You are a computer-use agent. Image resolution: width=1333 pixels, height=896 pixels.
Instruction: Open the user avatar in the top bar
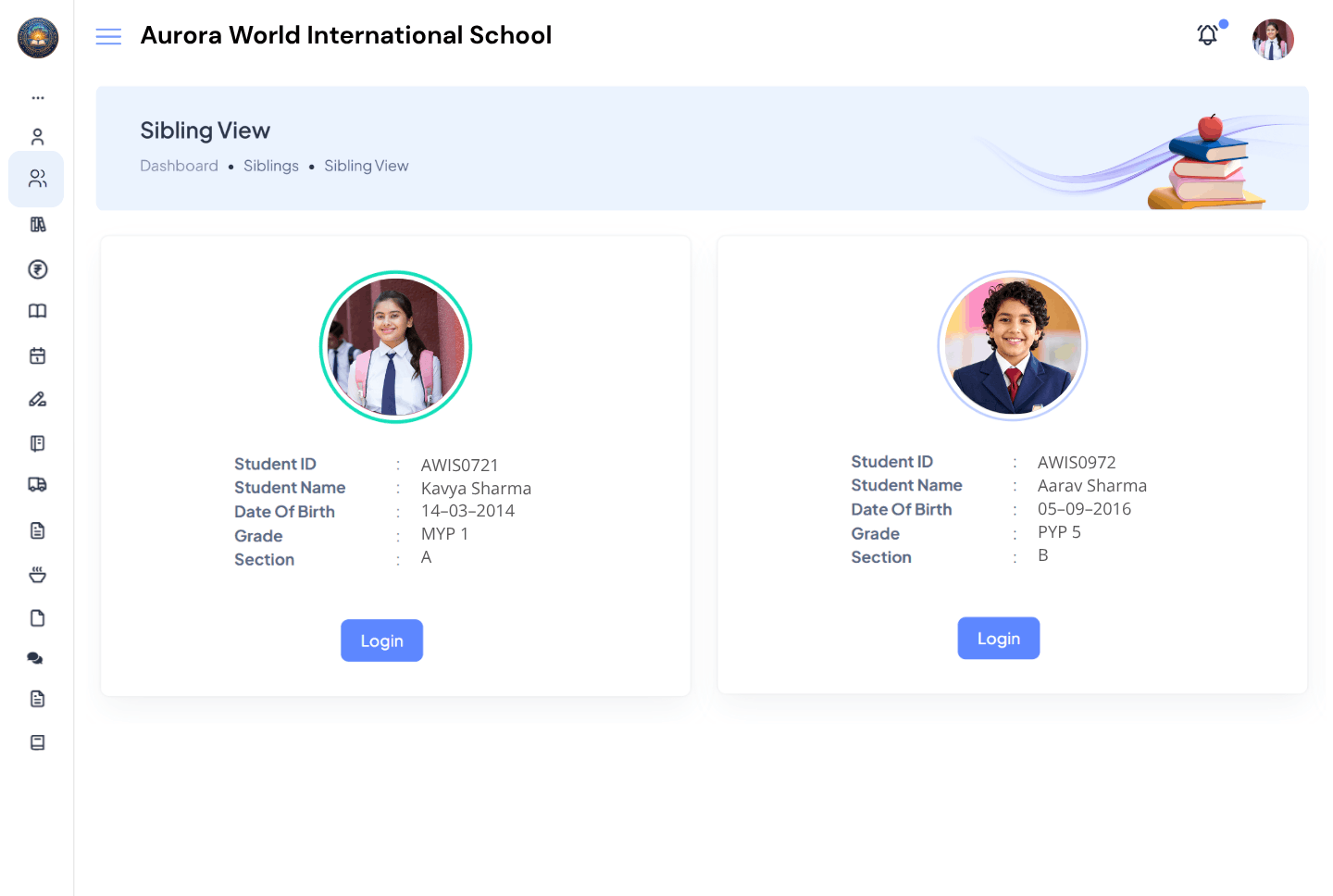pyautogui.click(x=1272, y=38)
